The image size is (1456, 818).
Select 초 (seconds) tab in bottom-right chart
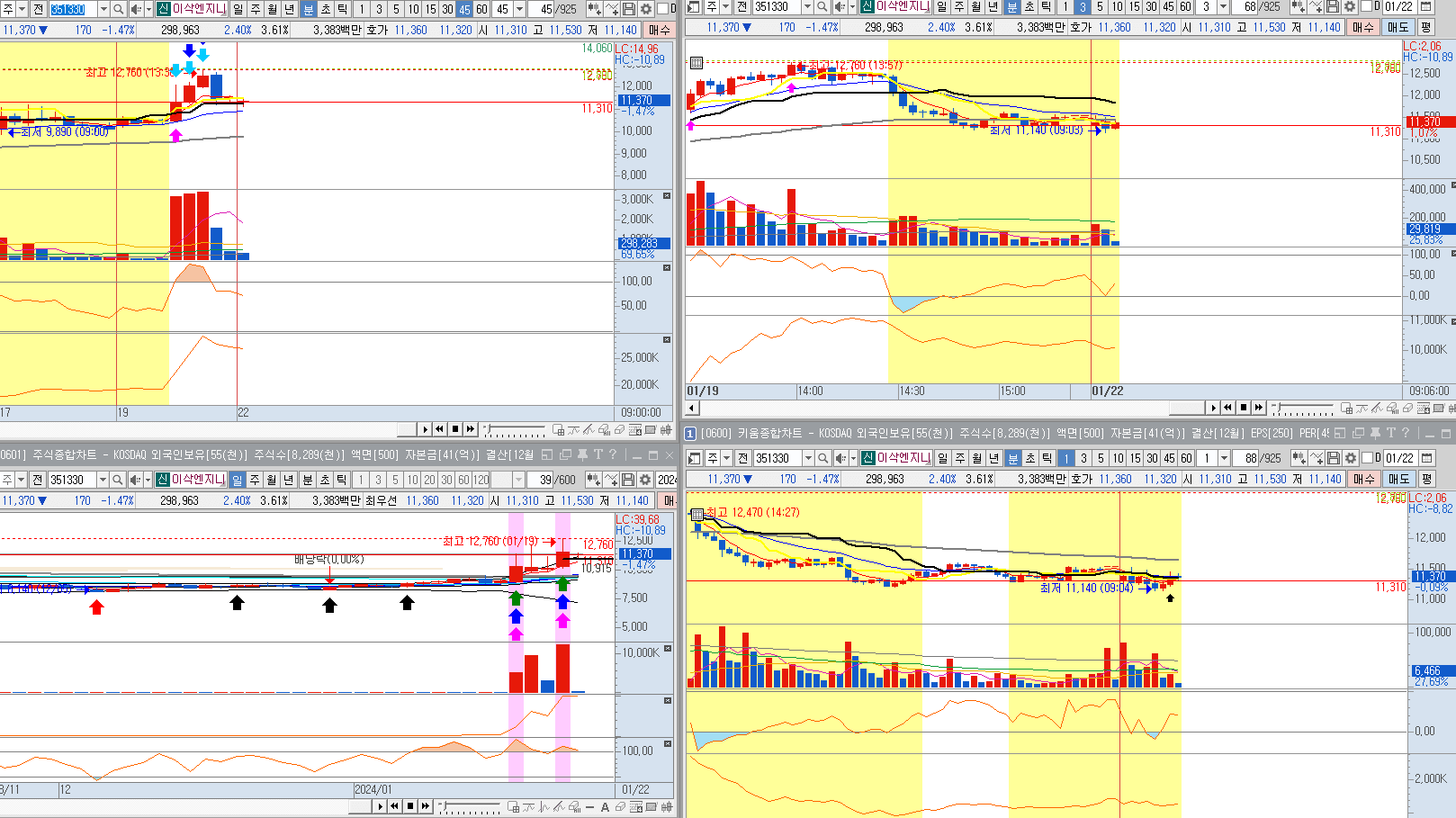pyautogui.click(x=1030, y=458)
